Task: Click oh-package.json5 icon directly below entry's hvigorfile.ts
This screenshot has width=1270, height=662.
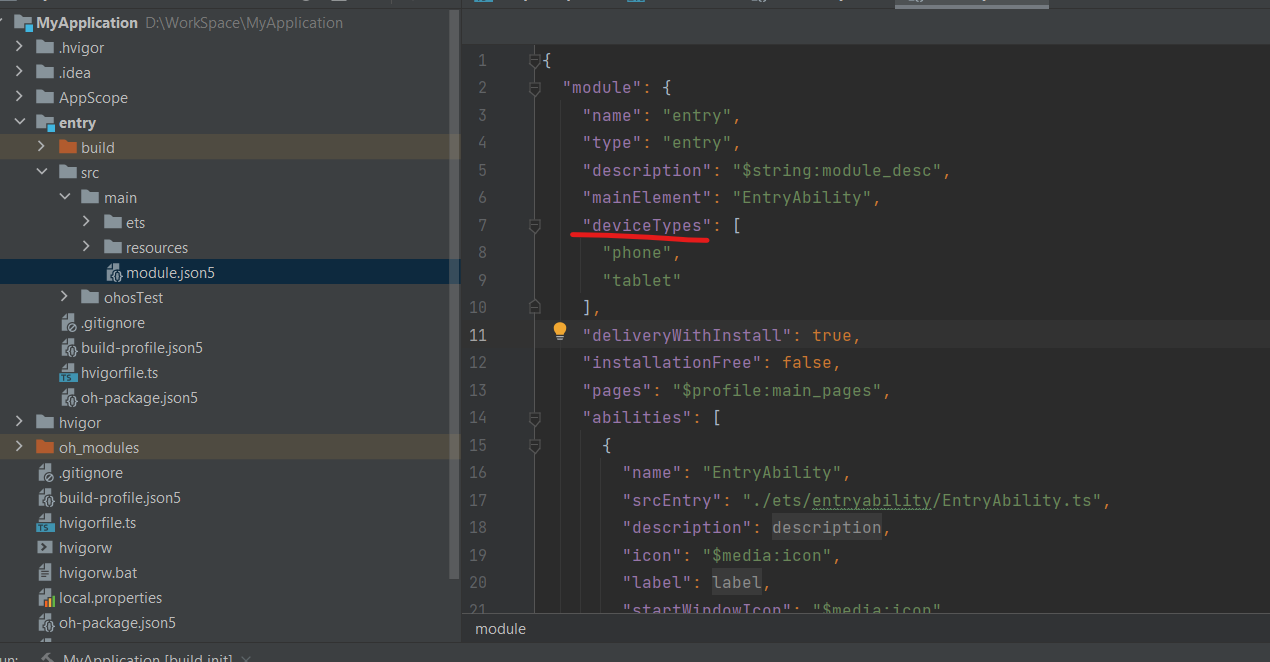Action: [x=69, y=398]
